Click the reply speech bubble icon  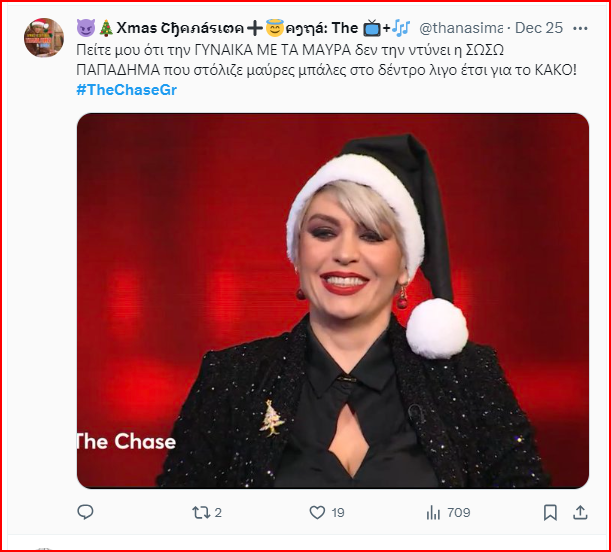[85, 512]
